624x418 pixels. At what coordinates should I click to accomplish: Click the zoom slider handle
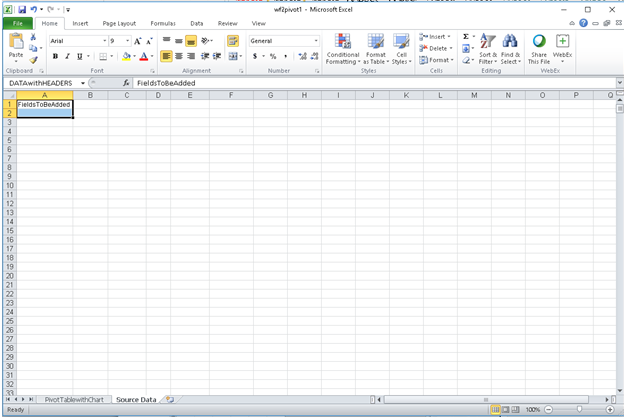coord(579,409)
